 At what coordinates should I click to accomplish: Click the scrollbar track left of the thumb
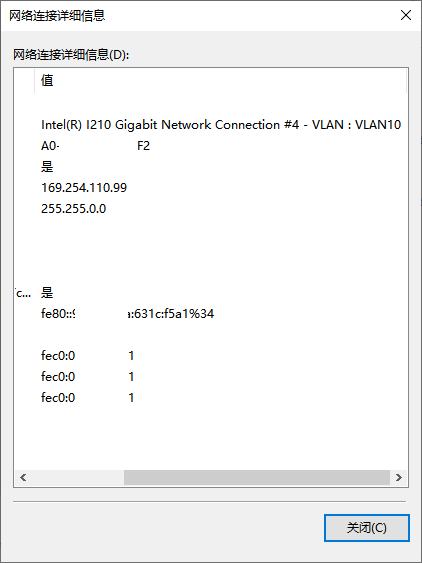[78, 477]
